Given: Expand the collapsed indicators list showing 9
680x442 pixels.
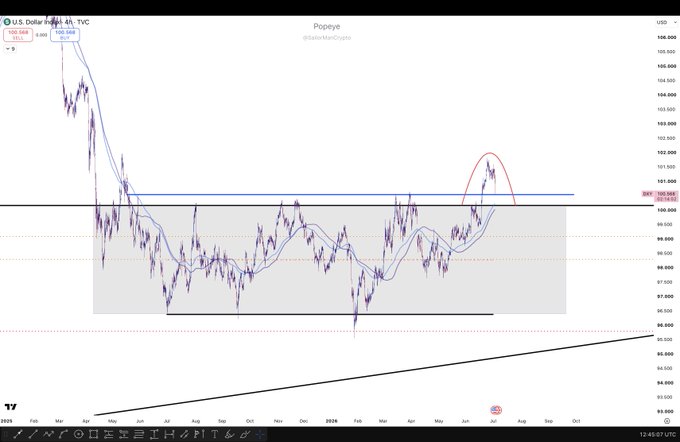Looking at the screenshot, I should [x=10, y=49].
